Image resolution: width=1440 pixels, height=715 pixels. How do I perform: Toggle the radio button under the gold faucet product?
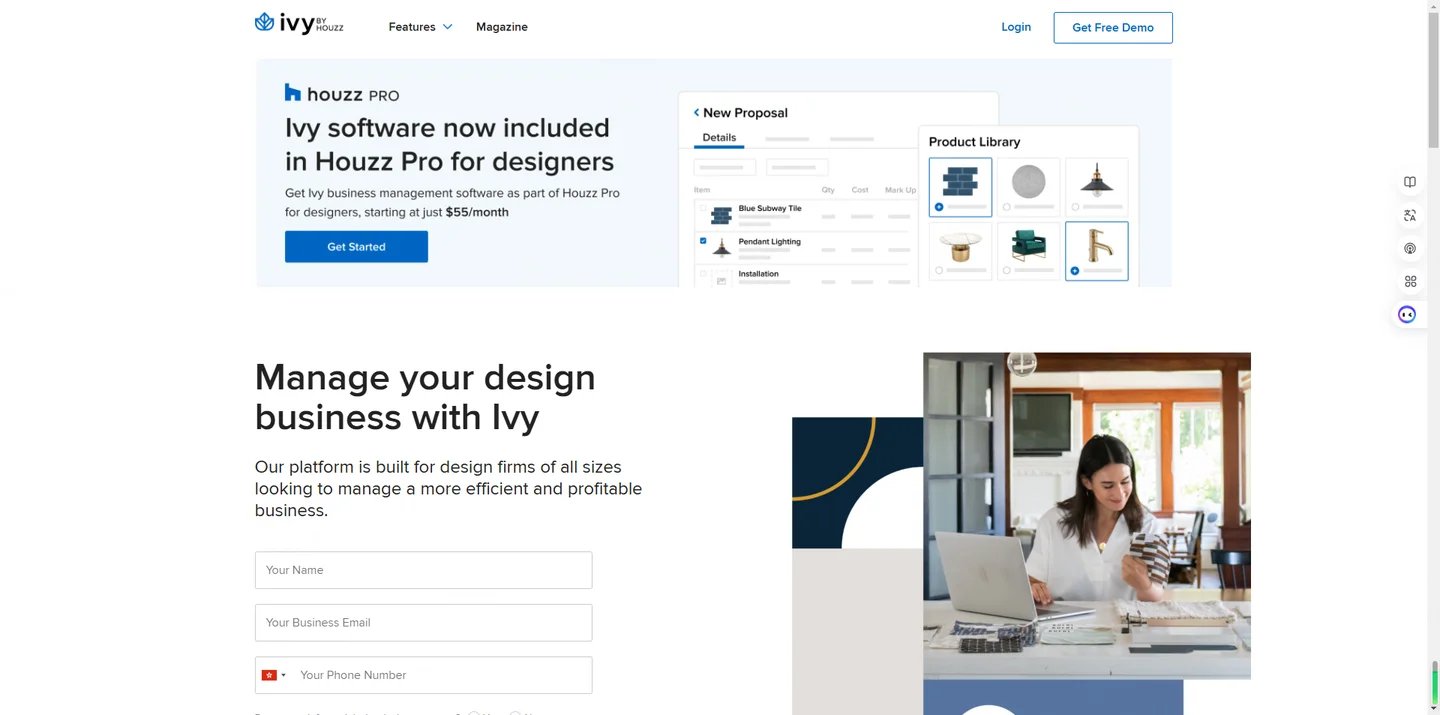1075,271
